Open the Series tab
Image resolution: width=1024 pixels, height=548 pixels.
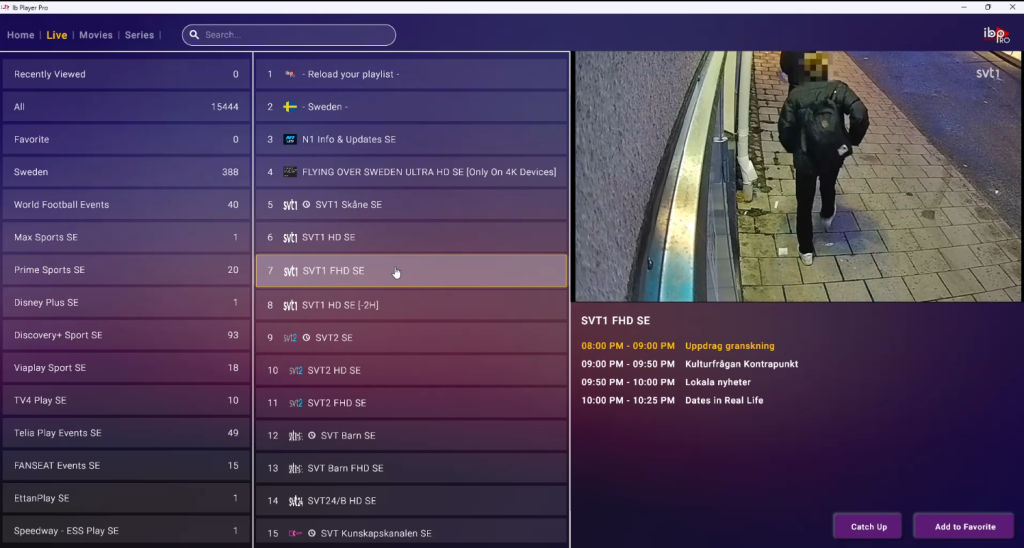click(x=139, y=35)
